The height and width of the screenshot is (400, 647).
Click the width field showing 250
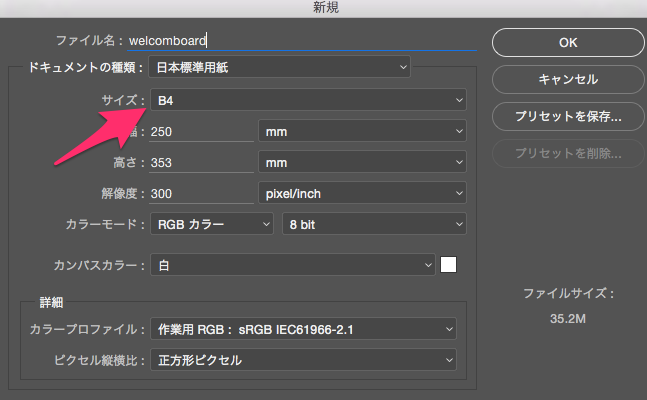pyautogui.click(x=201, y=132)
